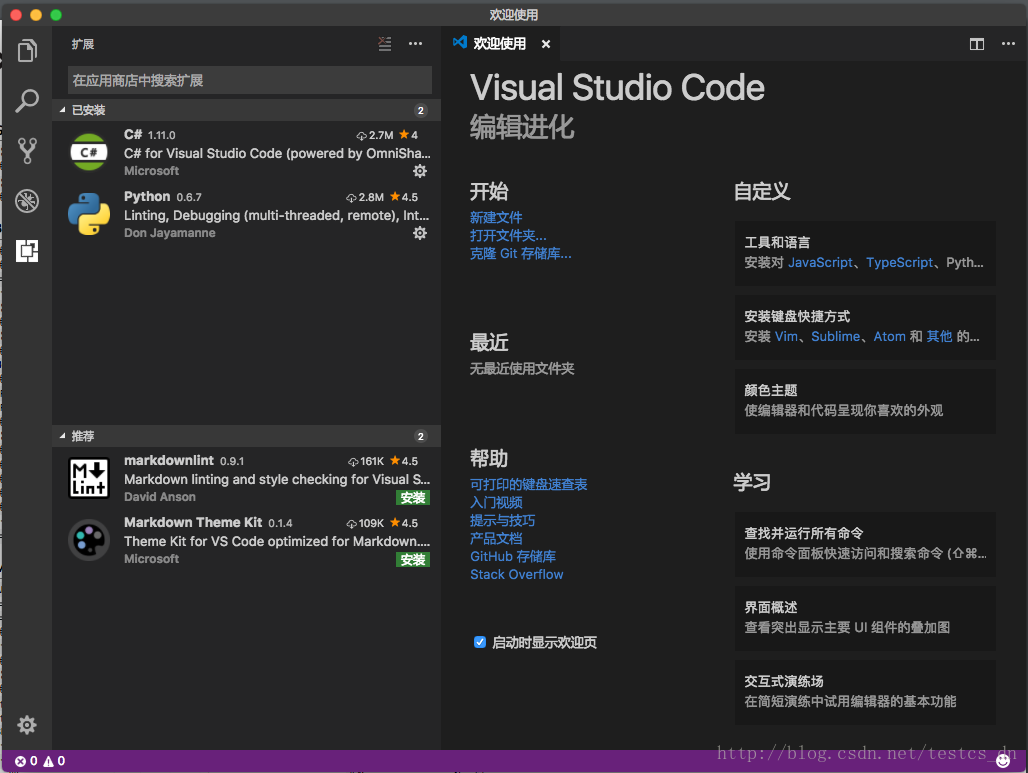1028x773 pixels.
Task: Click the 推荐 count badge
Action: pyautogui.click(x=420, y=436)
